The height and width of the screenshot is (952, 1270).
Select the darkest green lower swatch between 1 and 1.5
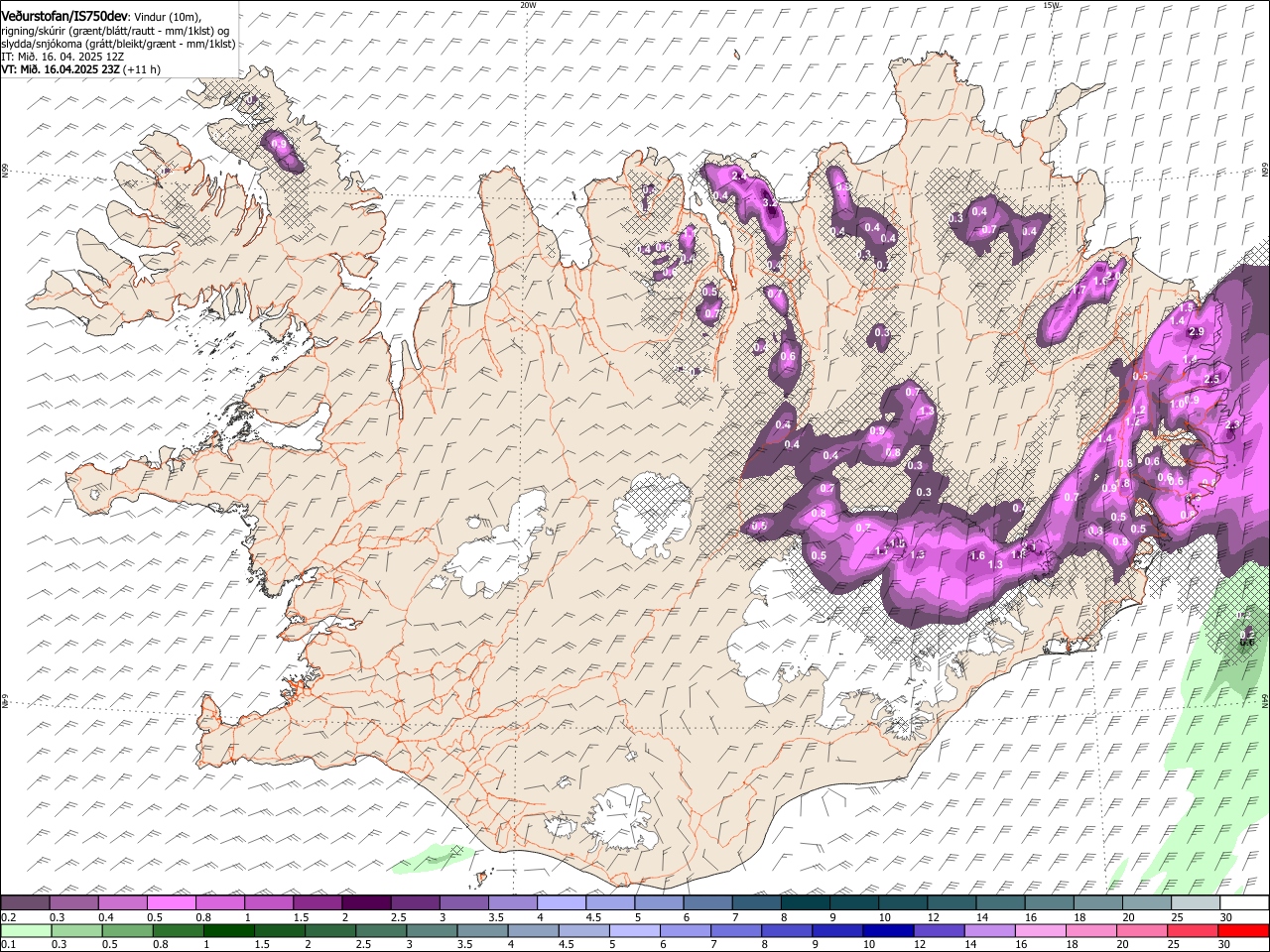click(x=228, y=930)
